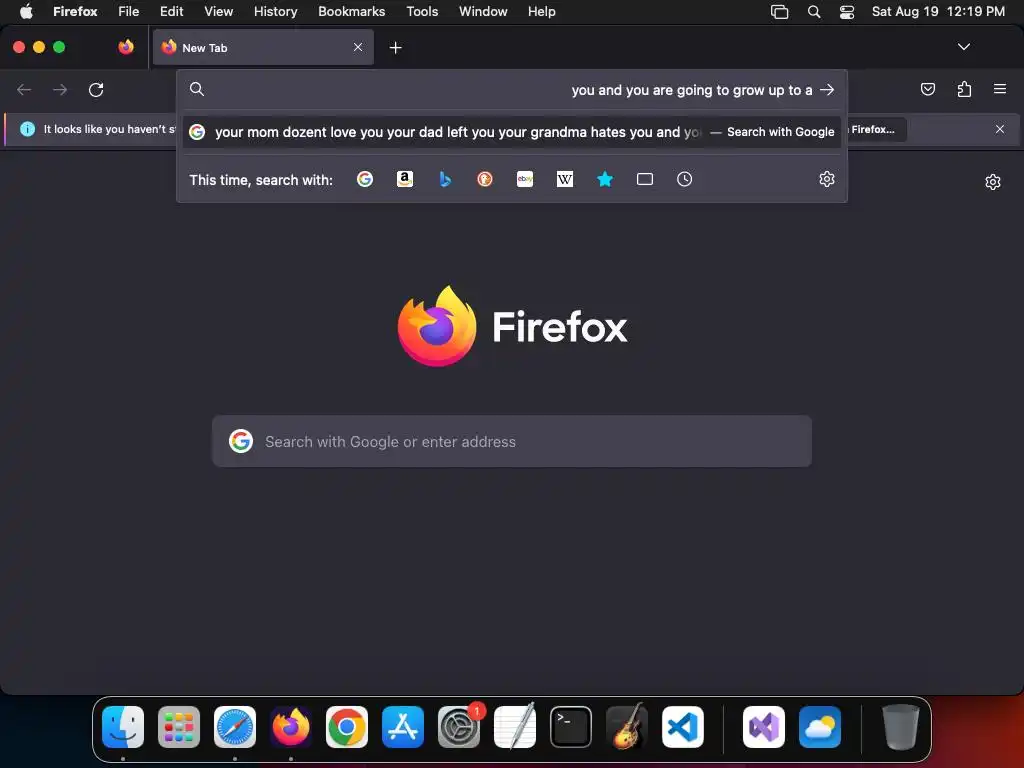Focus the address bar text field

tap(512, 89)
